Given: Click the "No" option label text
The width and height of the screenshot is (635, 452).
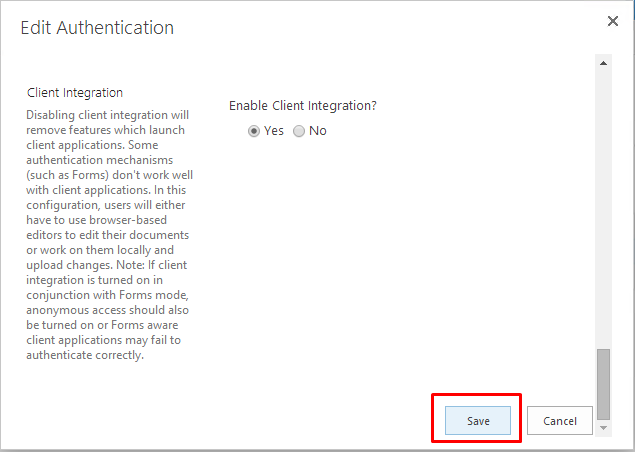Looking at the screenshot, I should pyautogui.click(x=318, y=131).
